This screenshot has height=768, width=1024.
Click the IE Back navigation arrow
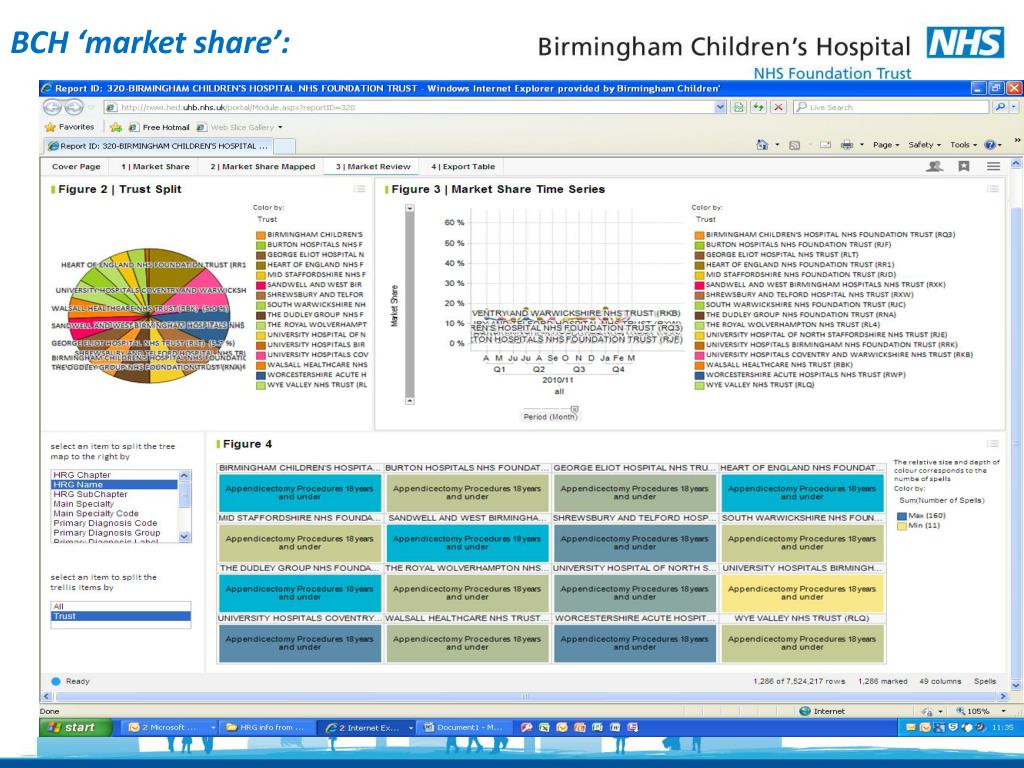[x=53, y=107]
